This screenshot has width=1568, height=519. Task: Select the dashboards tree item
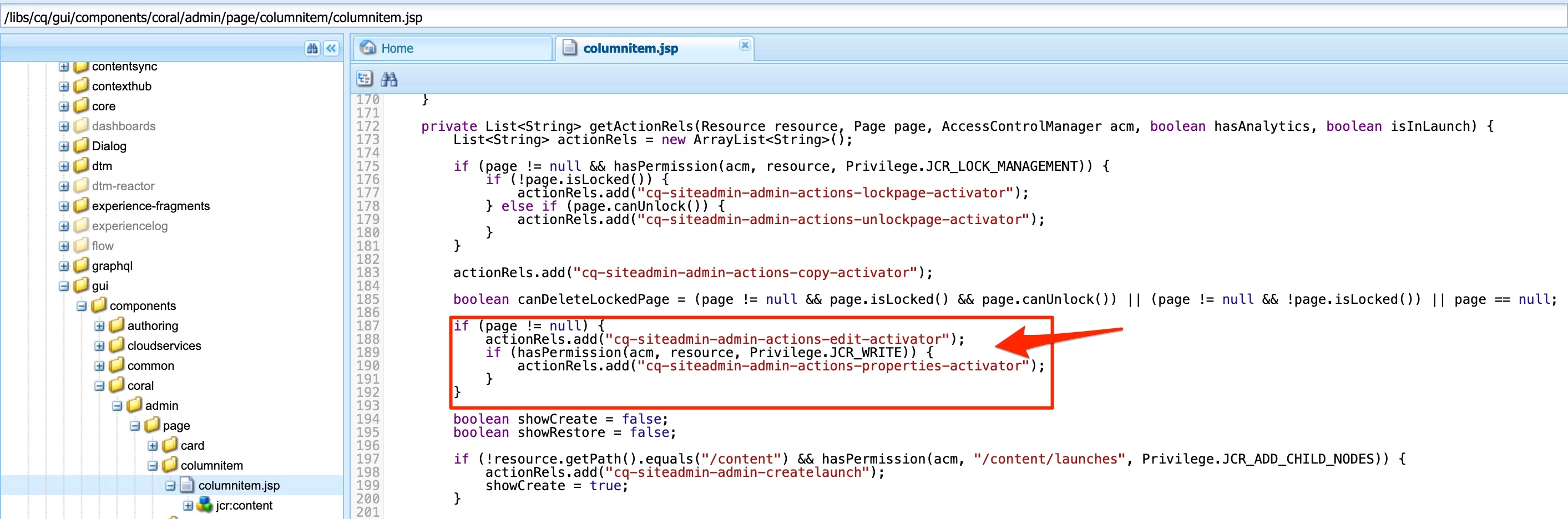click(x=124, y=126)
